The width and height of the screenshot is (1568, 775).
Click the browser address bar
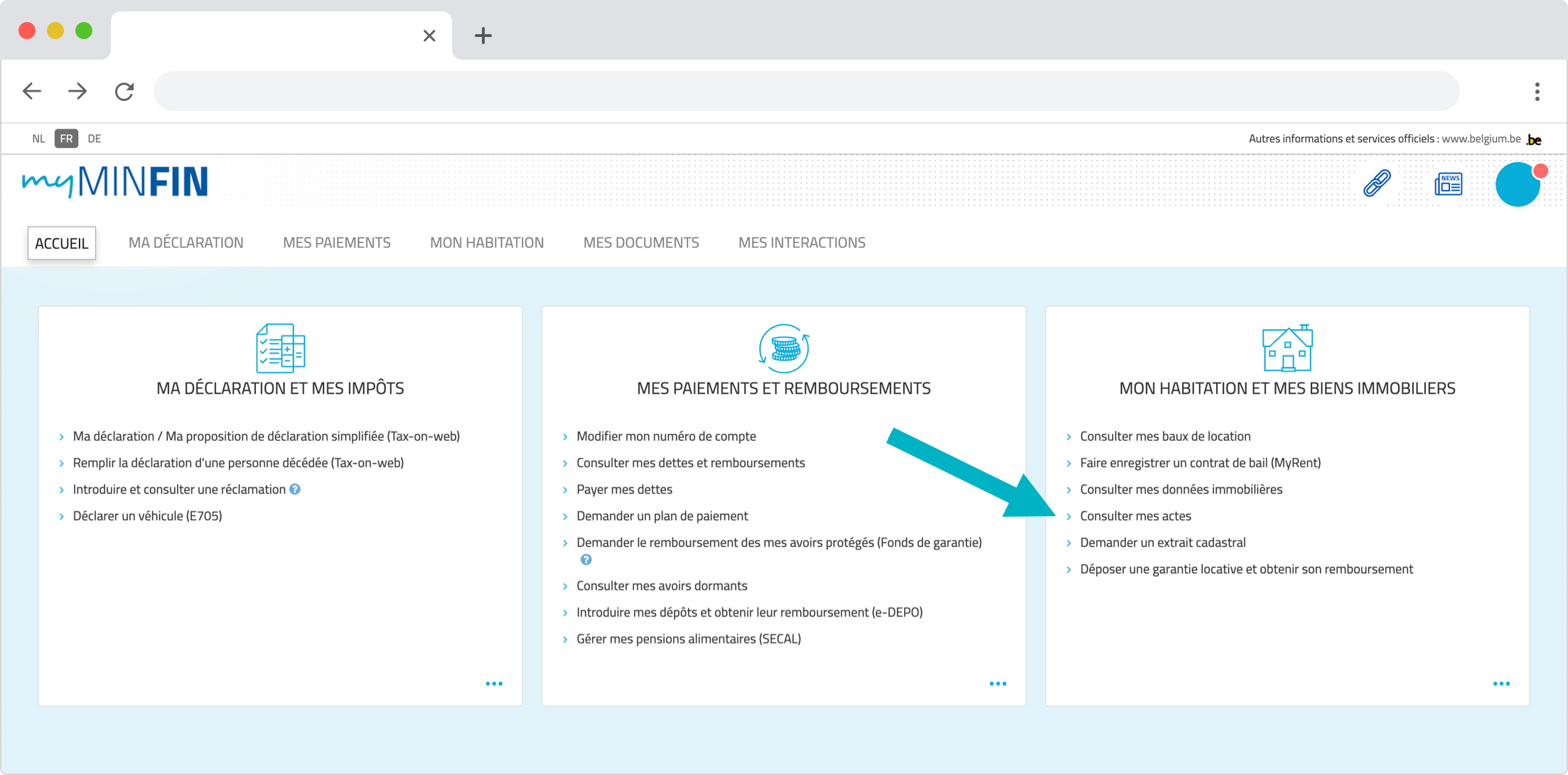(x=807, y=91)
